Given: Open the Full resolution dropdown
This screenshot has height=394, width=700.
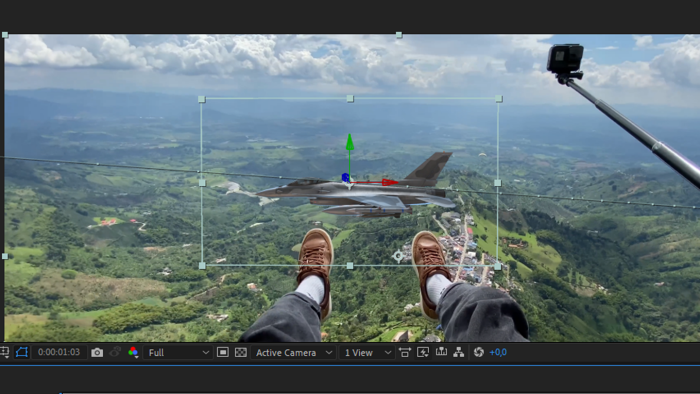Looking at the screenshot, I should point(179,353).
